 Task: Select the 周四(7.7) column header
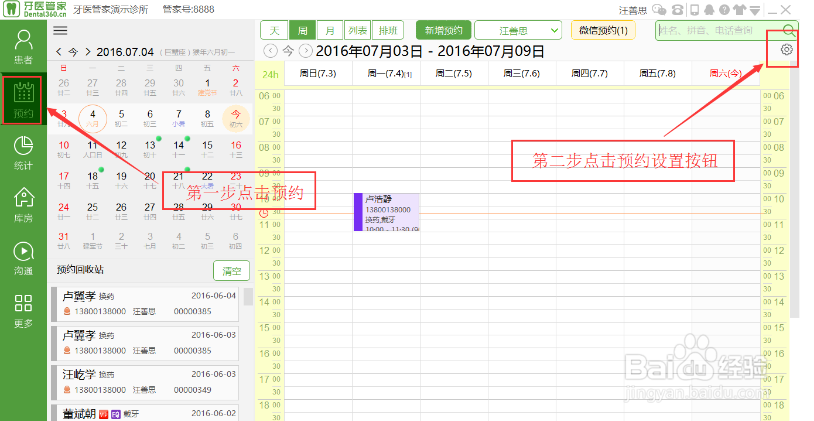(590, 73)
